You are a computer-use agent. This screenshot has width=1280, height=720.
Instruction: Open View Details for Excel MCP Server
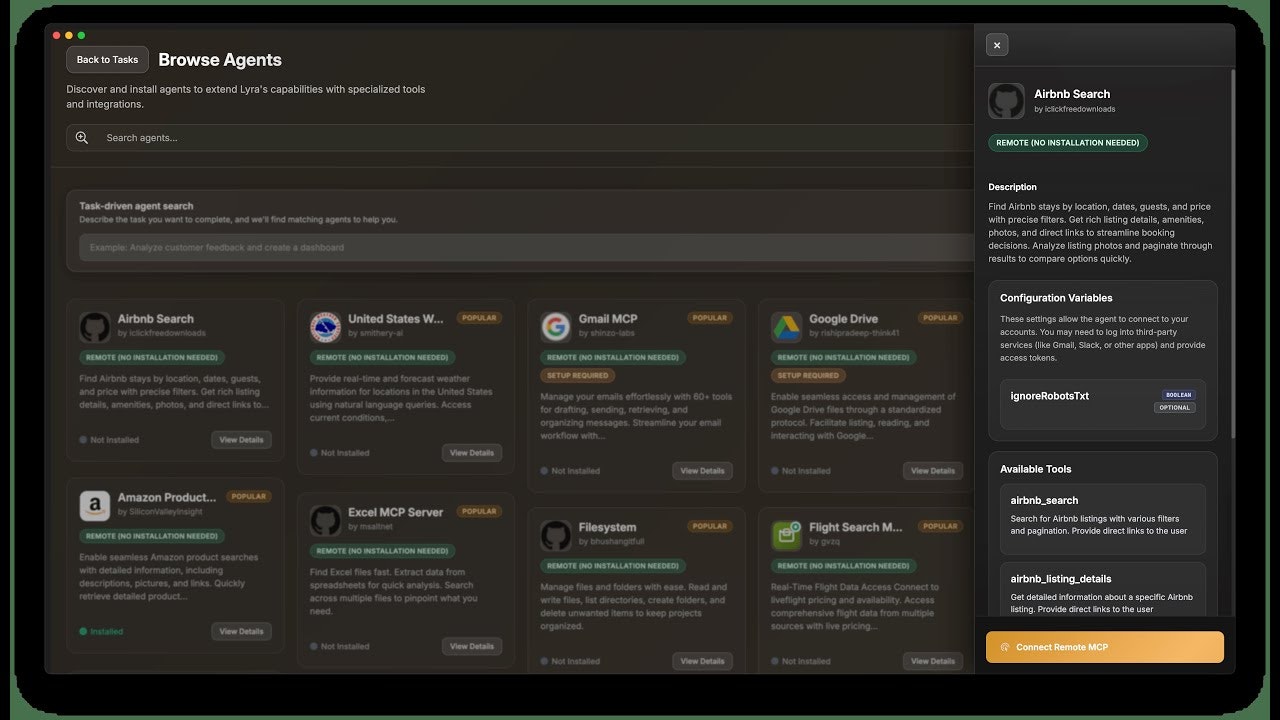pyautogui.click(x=472, y=646)
